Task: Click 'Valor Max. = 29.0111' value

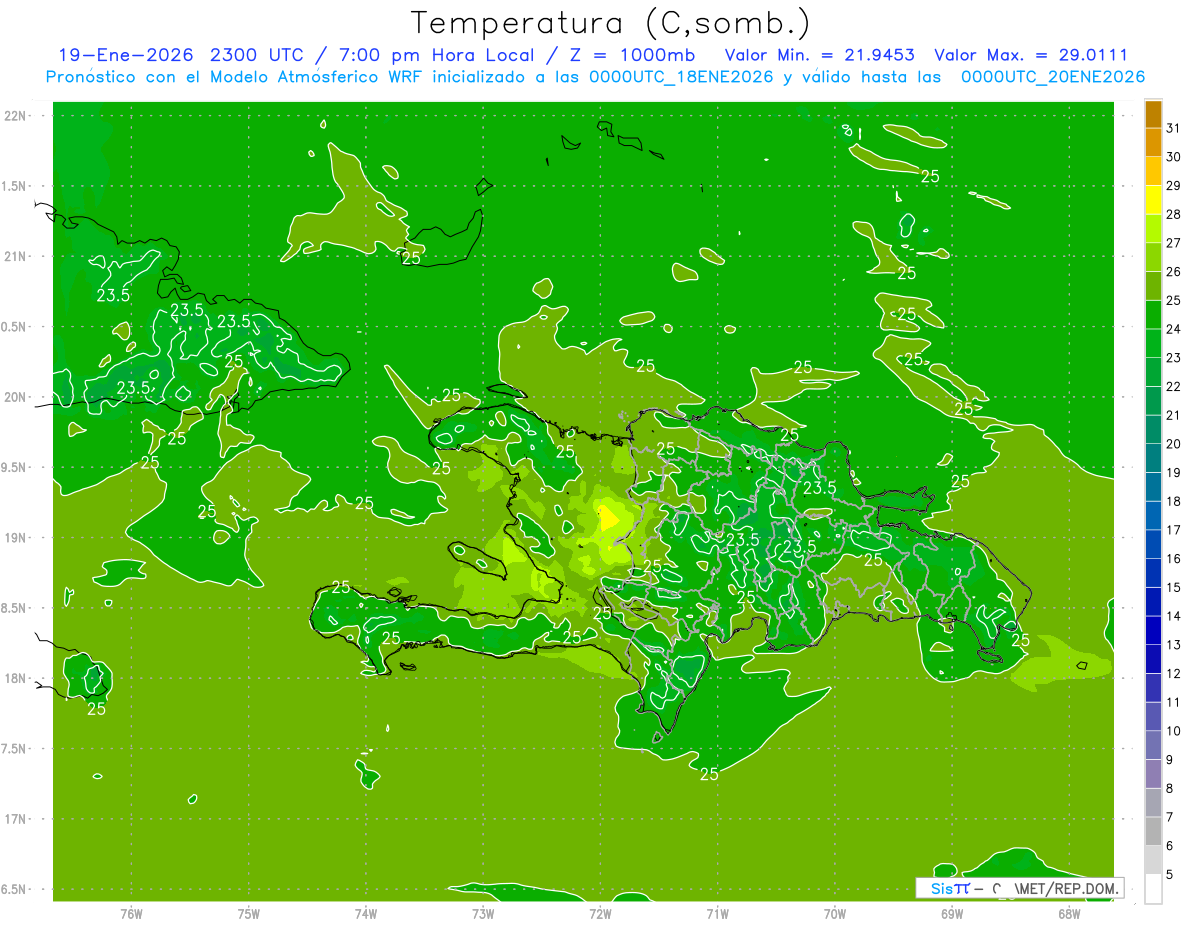Action: (1031, 55)
